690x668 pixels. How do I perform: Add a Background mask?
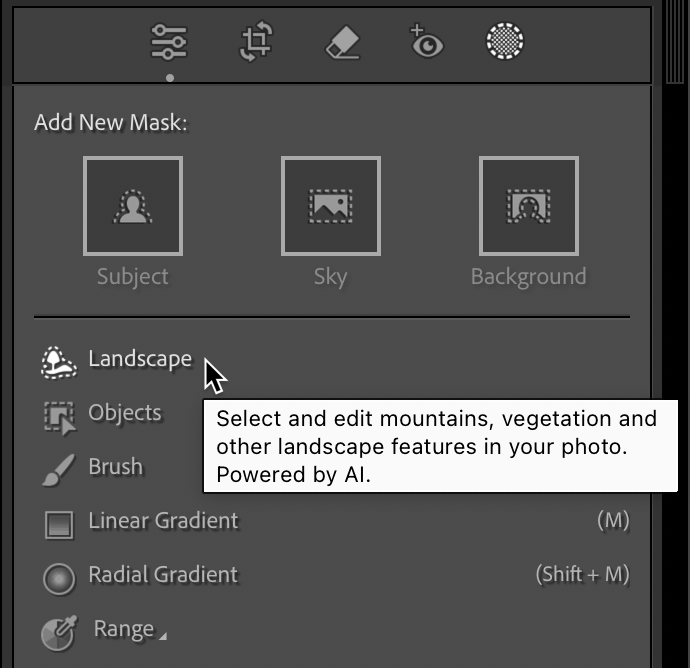pyautogui.click(x=529, y=206)
